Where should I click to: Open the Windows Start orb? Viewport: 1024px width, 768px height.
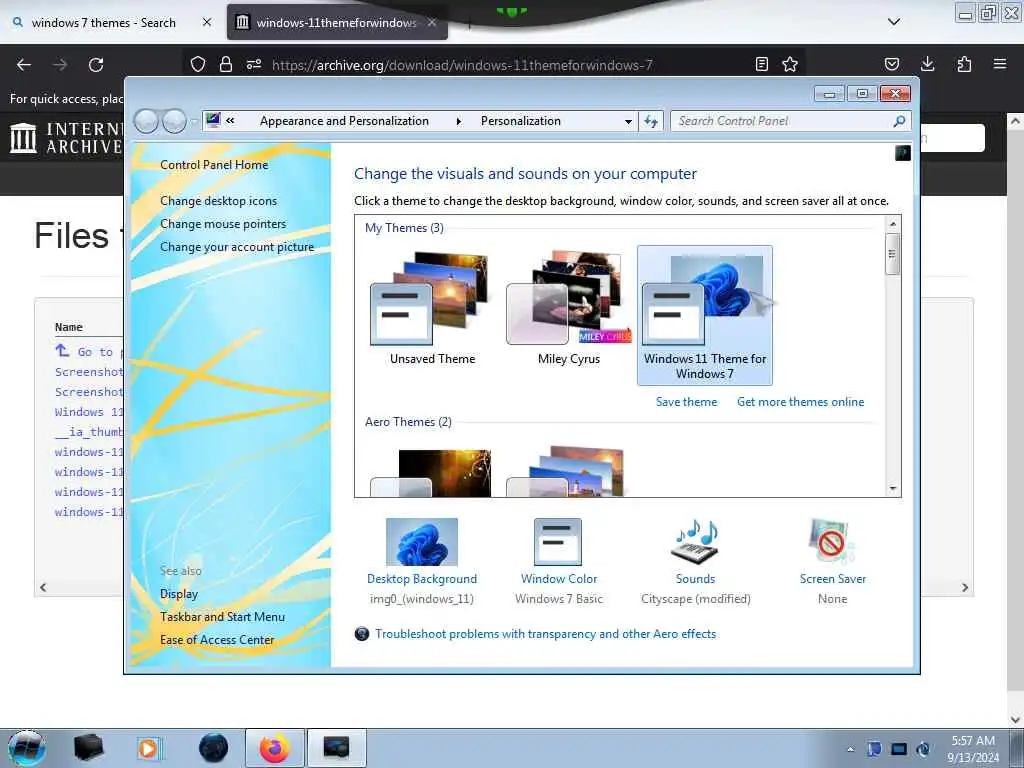[x=27, y=748]
